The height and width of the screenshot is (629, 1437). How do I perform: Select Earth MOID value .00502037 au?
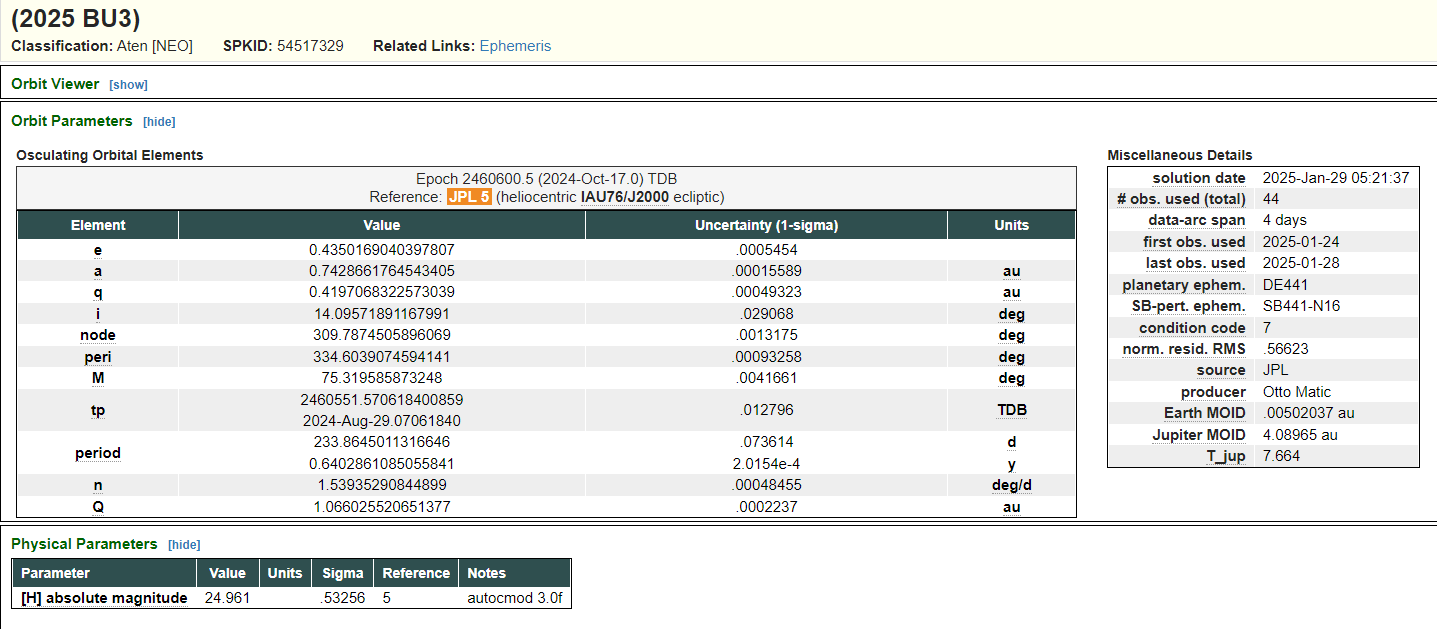(x=1309, y=413)
